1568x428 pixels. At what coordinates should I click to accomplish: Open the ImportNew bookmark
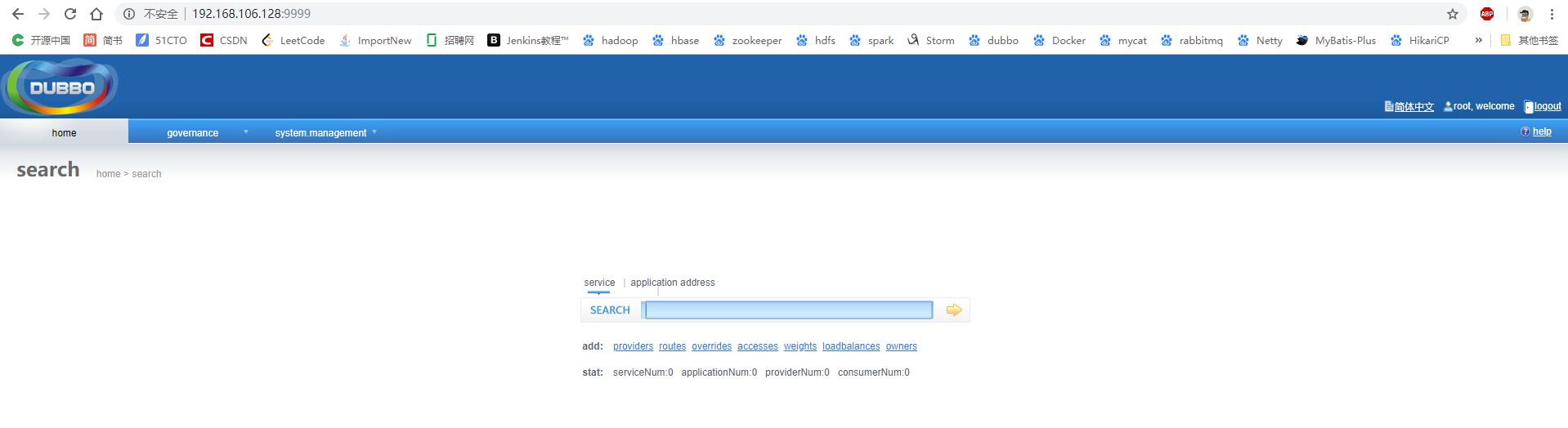(x=375, y=40)
